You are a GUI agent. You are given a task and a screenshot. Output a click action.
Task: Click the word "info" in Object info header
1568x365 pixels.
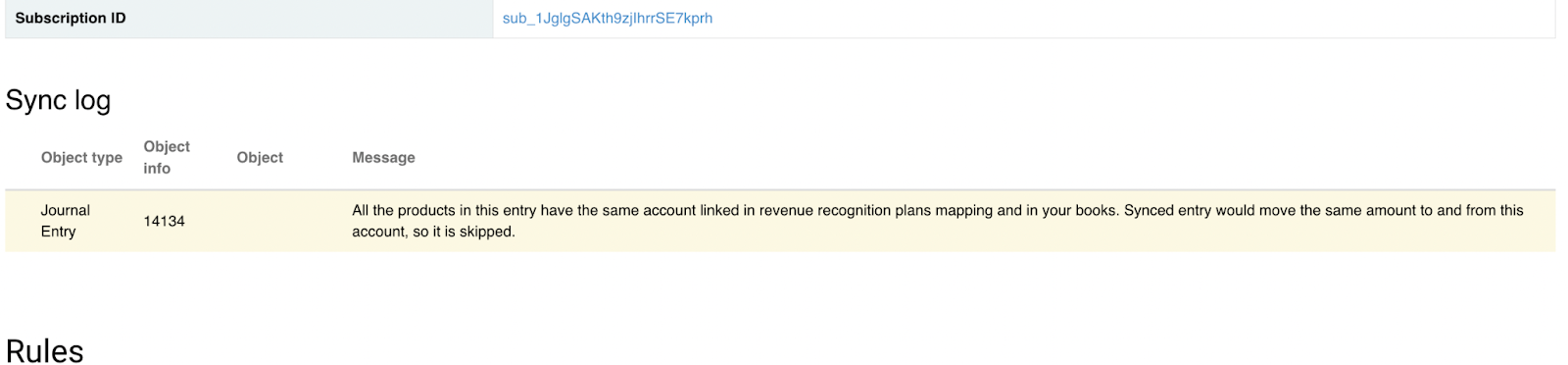pos(157,168)
